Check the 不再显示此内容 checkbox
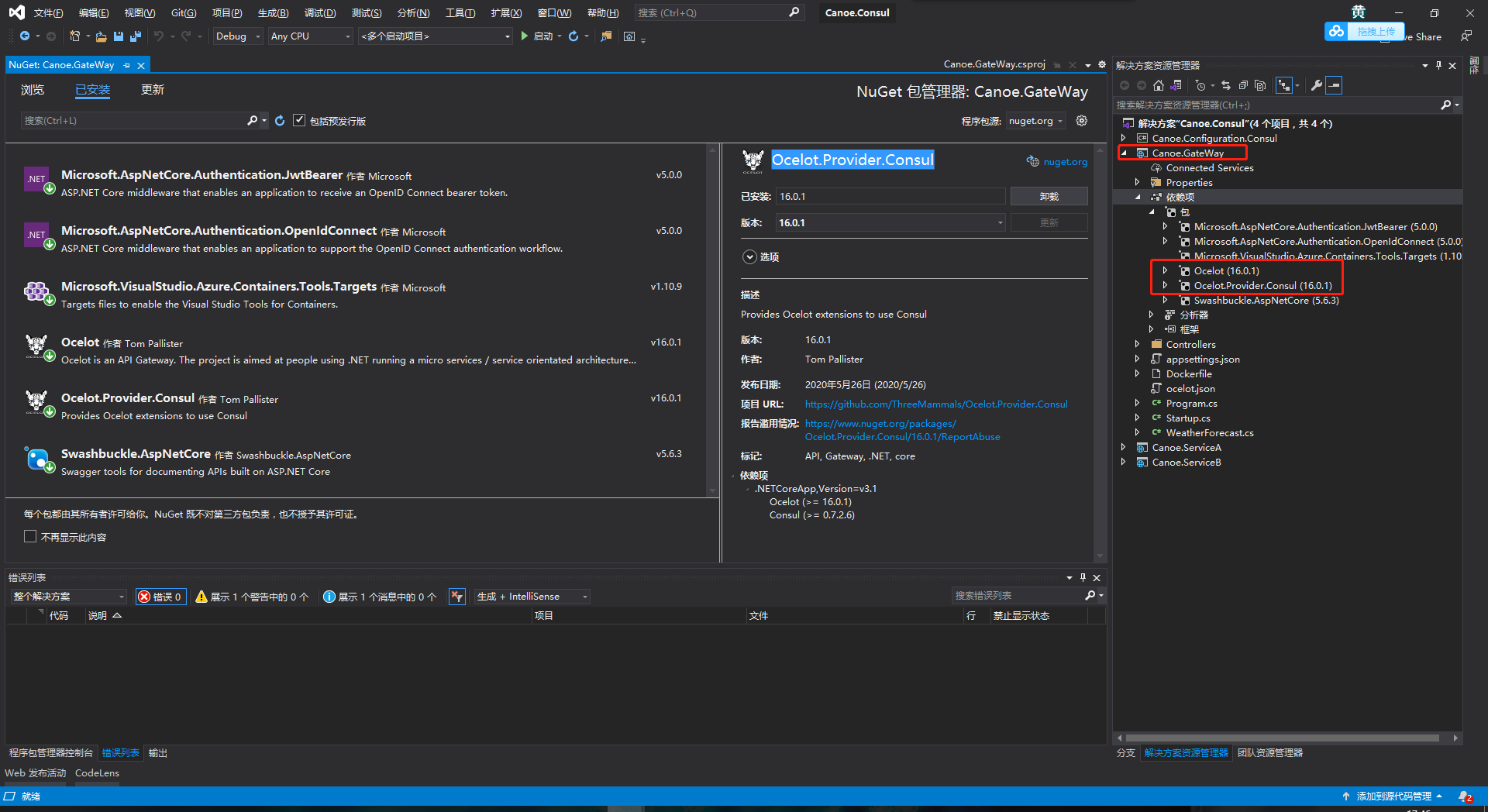Image resolution: width=1488 pixels, height=812 pixels. click(30, 536)
